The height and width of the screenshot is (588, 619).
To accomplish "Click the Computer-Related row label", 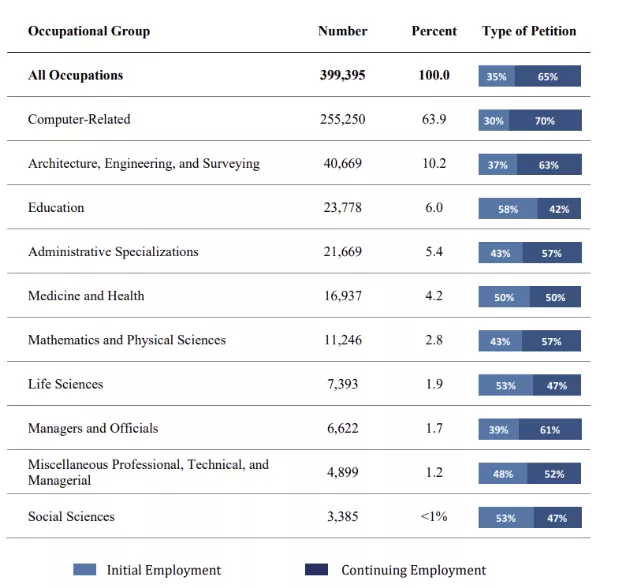I will pyautogui.click(x=79, y=119).
